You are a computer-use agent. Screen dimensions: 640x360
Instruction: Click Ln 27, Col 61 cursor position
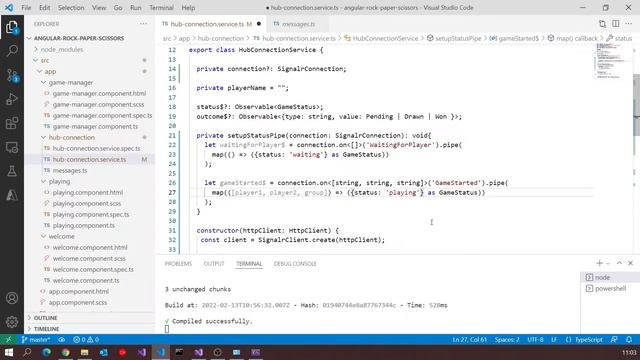click(x=469, y=339)
